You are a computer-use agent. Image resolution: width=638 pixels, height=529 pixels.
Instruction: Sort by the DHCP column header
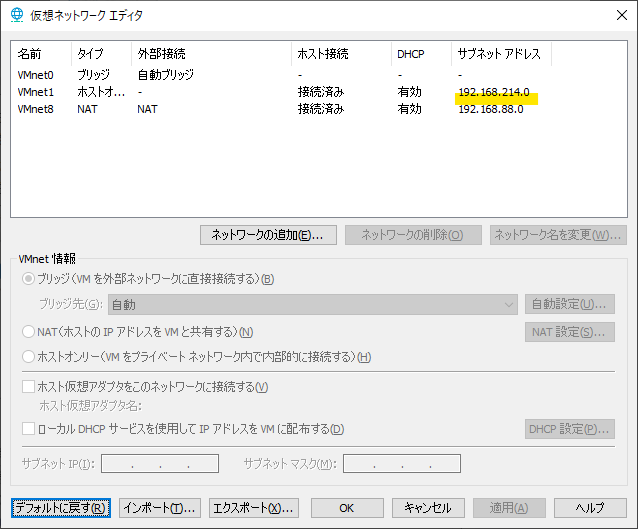point(422,54)
